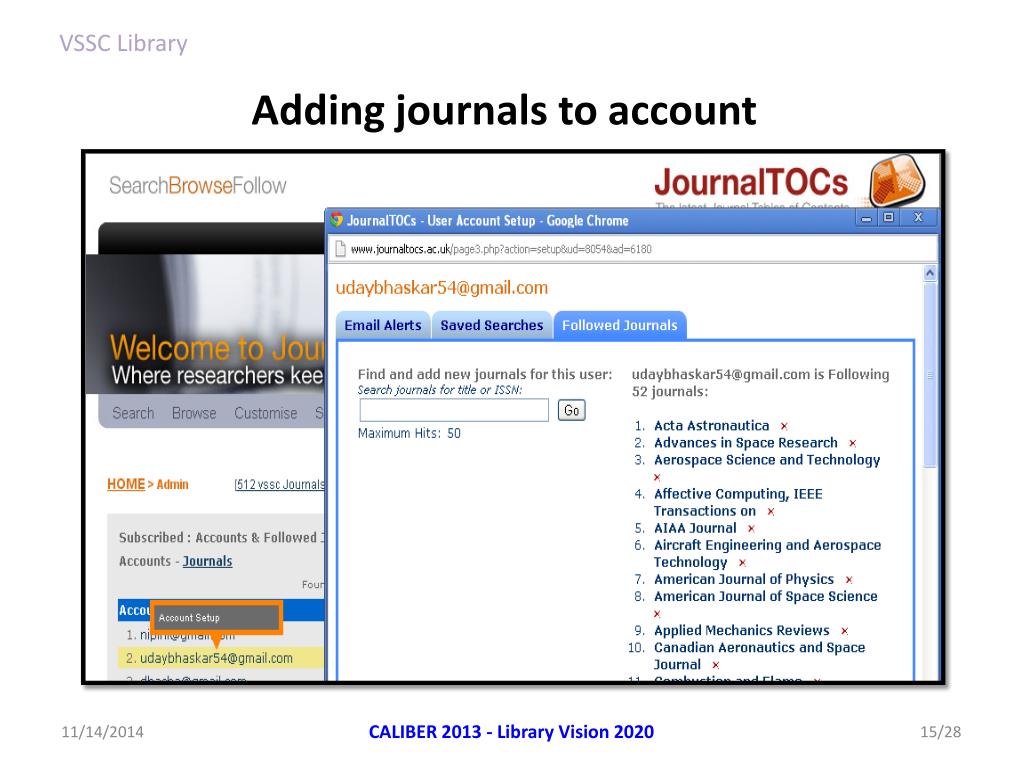Click the Chrome icon in popup title bar
This screenshot has width=1023, height=767.
[x=337, y=220]
